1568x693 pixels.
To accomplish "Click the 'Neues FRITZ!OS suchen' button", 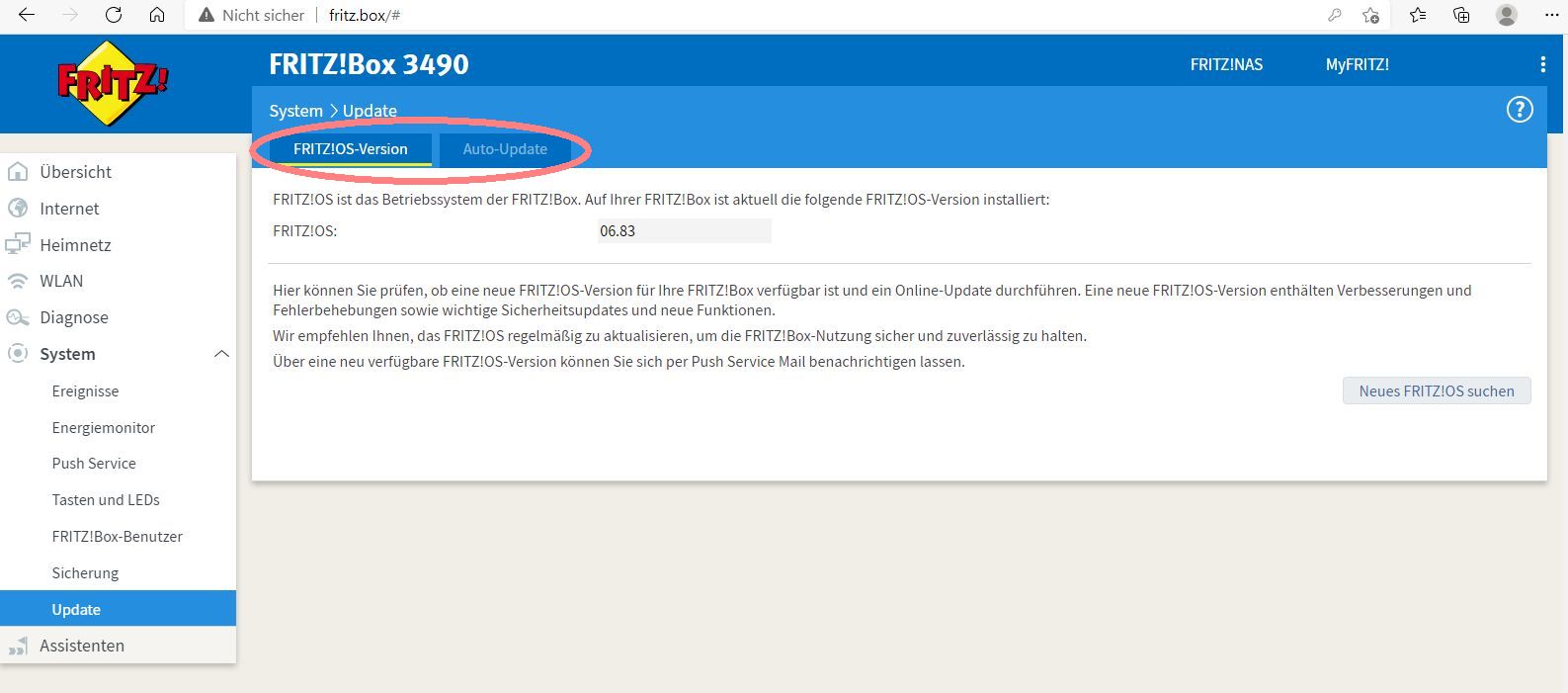I will (1437, 390).
